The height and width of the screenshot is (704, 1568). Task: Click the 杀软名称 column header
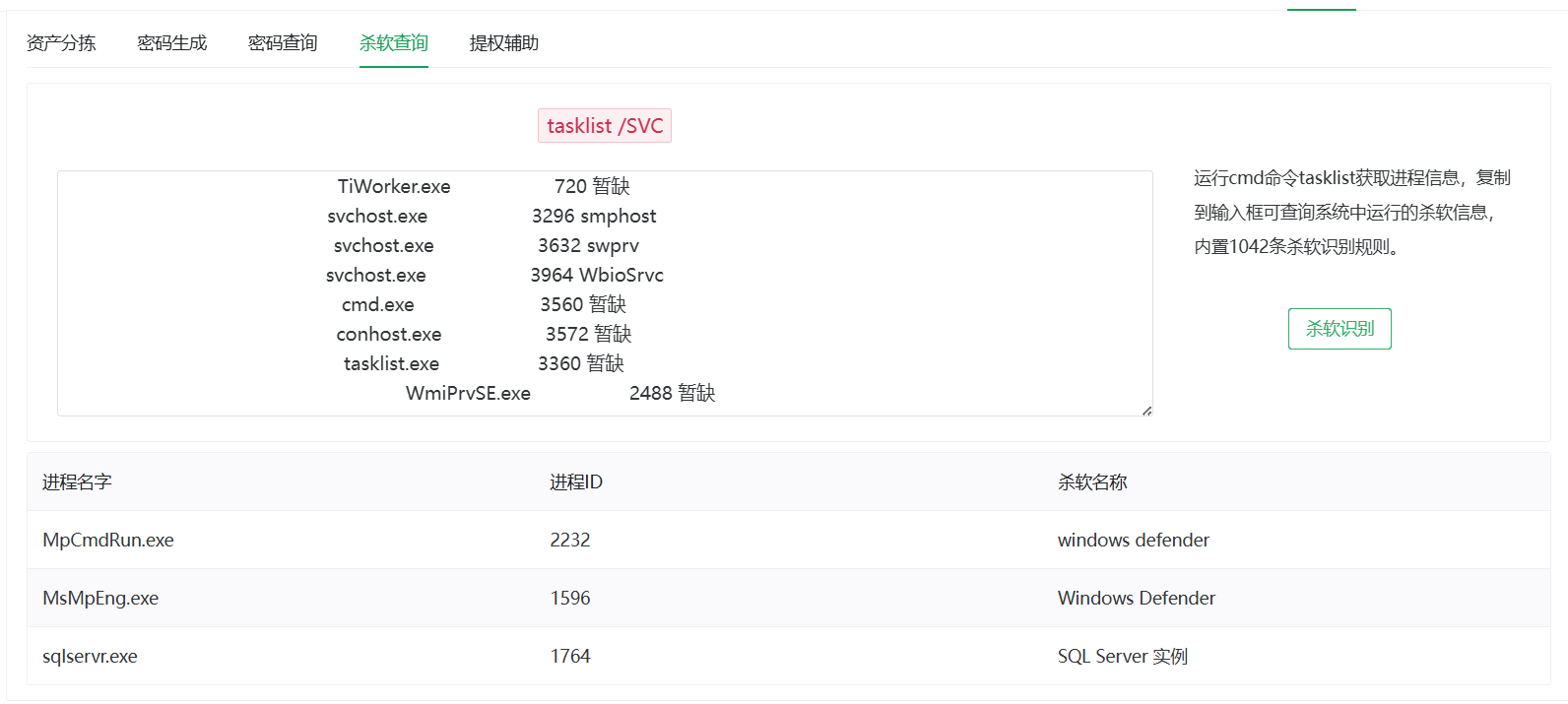pyautogui.click(x=1092, y=482)
